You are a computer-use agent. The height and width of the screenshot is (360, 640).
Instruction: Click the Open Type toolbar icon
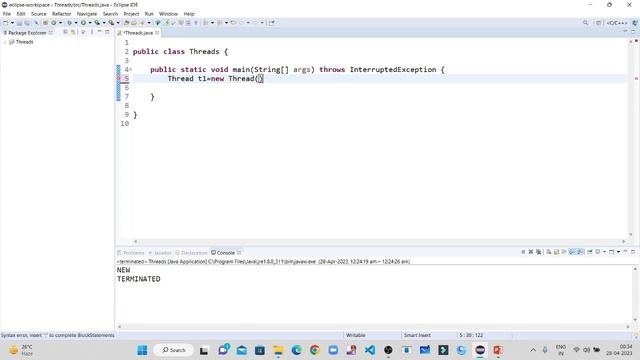click(x=127, y=23)
